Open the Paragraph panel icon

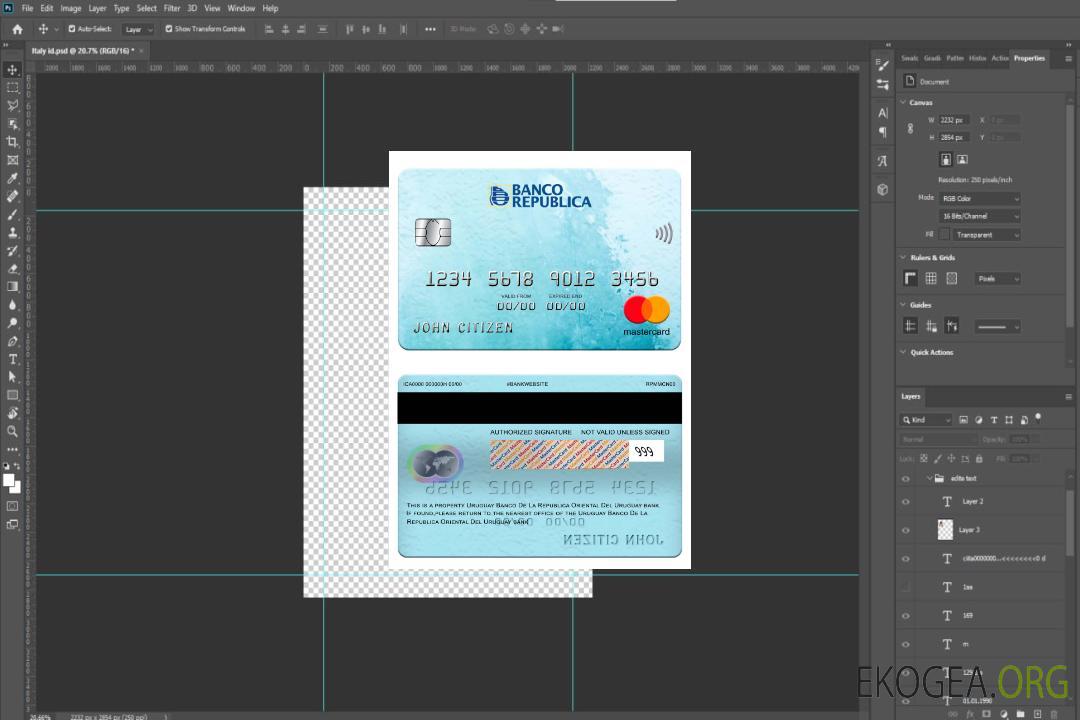point(882,132)
